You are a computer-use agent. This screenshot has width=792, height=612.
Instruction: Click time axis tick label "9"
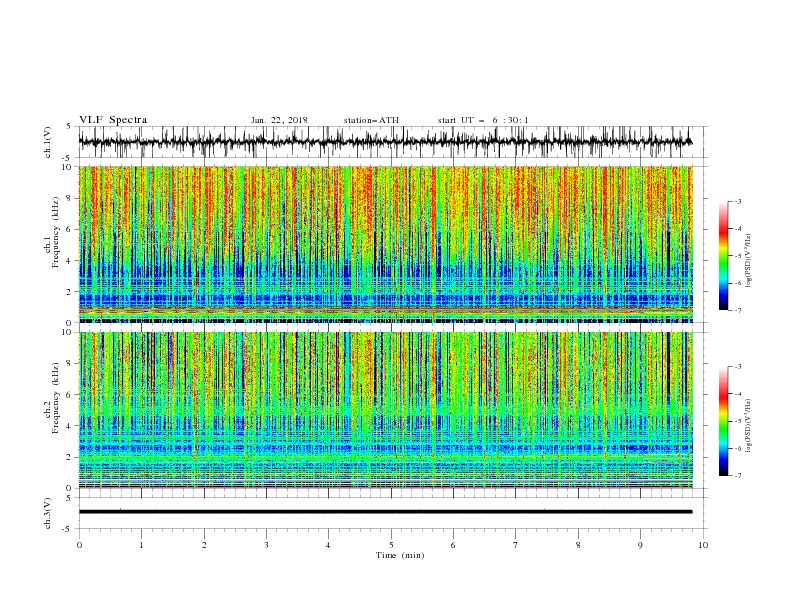(640, 545)
